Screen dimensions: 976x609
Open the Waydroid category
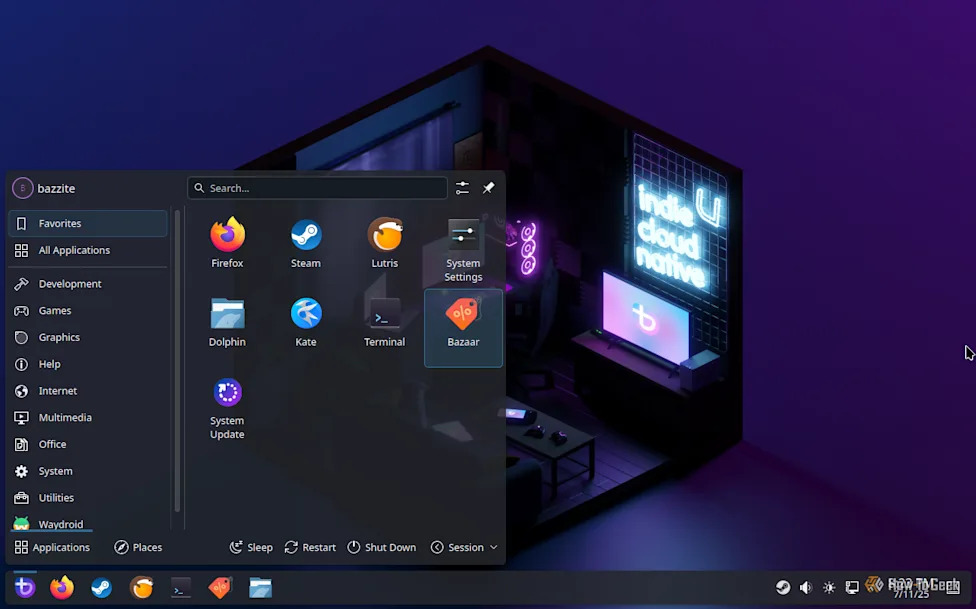click(x=88, y=523)
